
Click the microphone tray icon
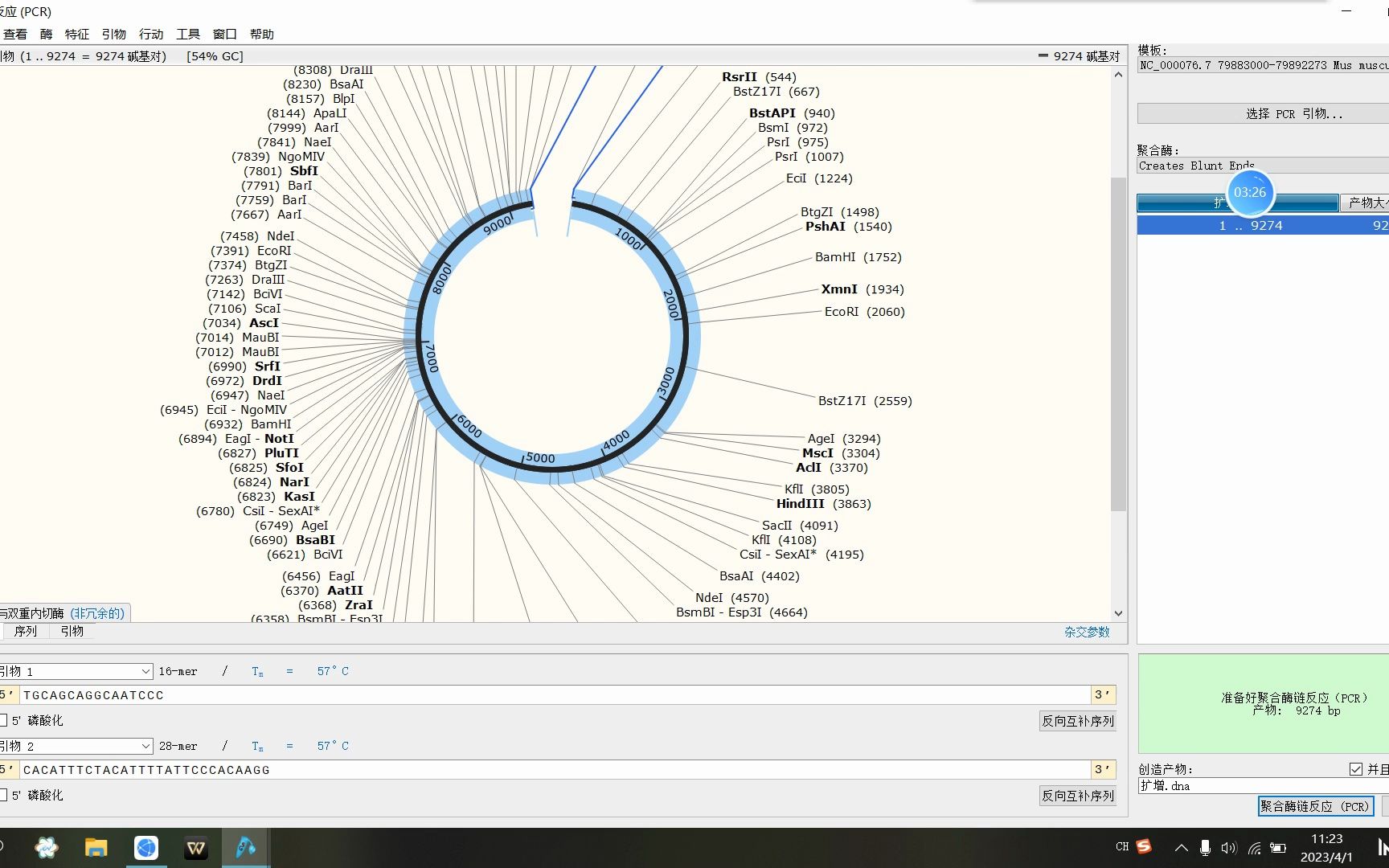1205,847
